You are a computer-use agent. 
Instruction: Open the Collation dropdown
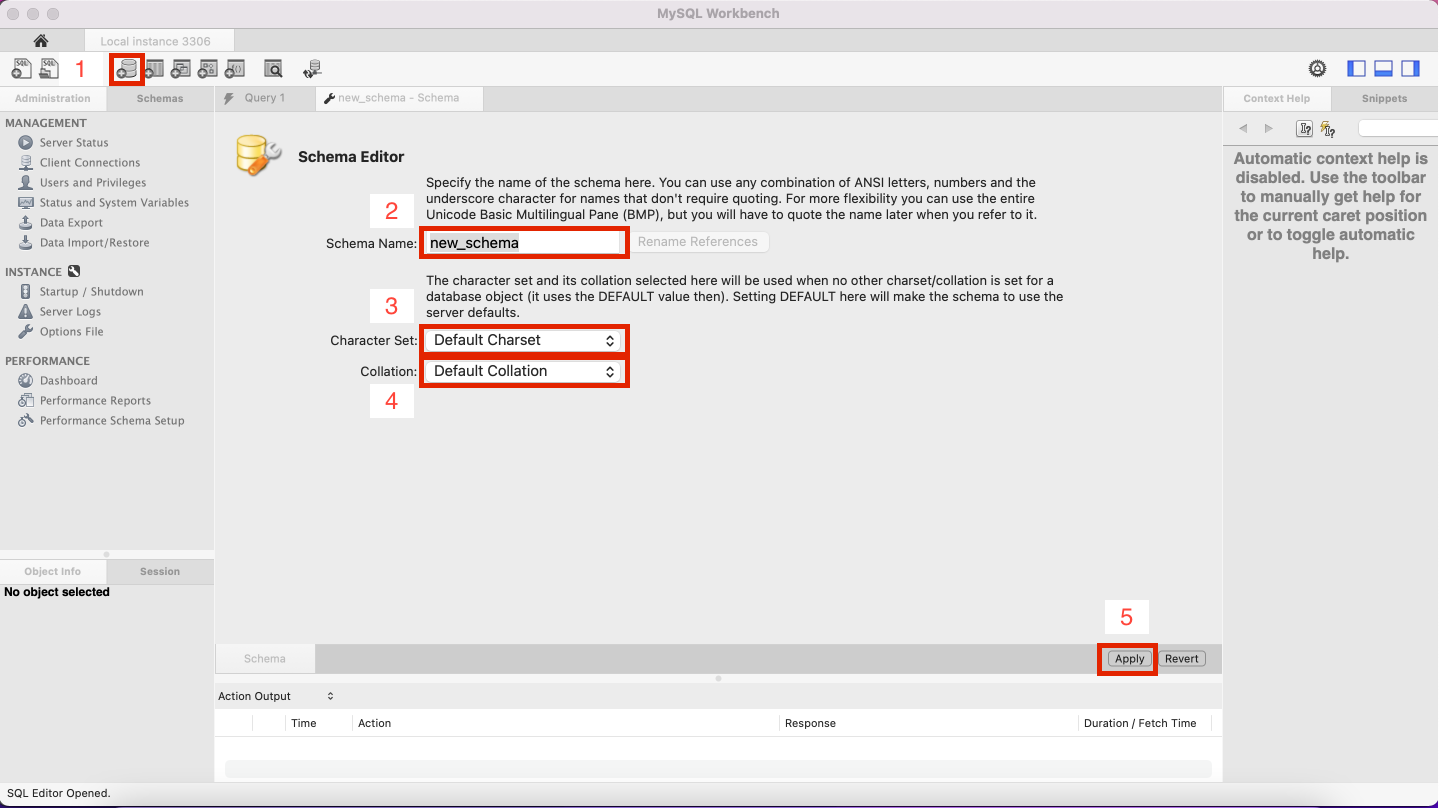[x=524, y=371]
